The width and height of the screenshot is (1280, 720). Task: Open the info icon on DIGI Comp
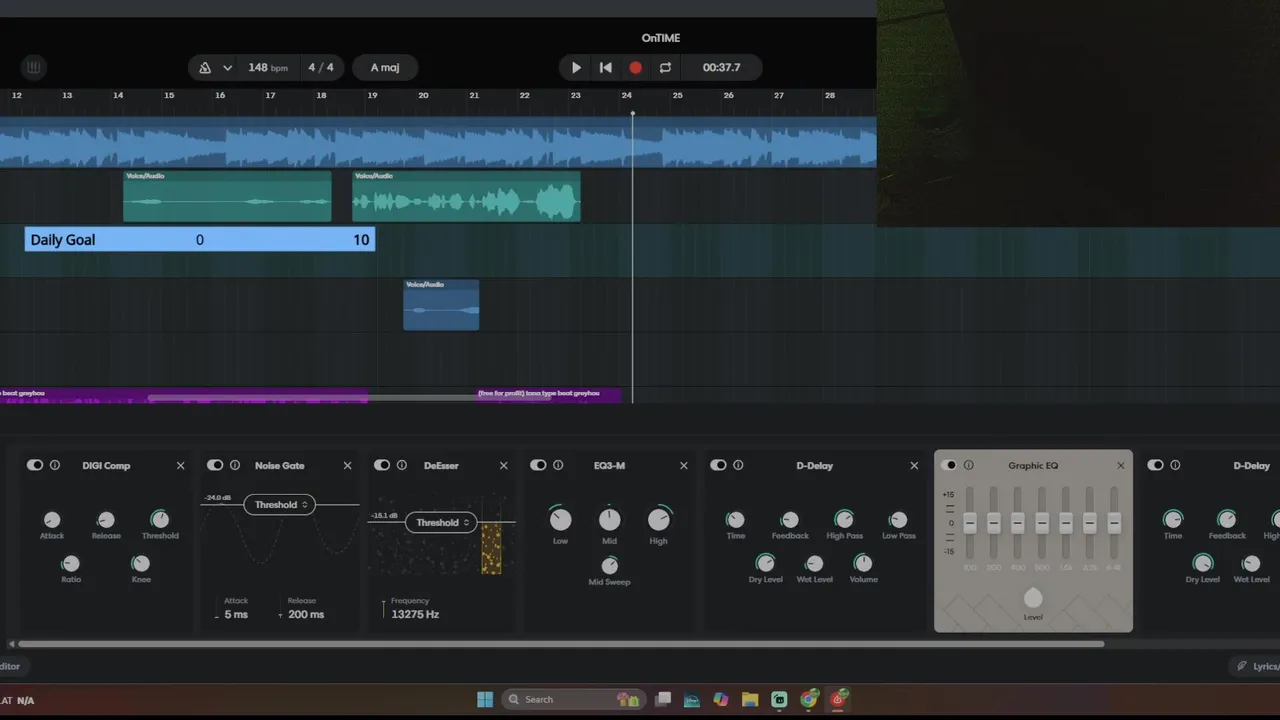[x=55, y=465]
